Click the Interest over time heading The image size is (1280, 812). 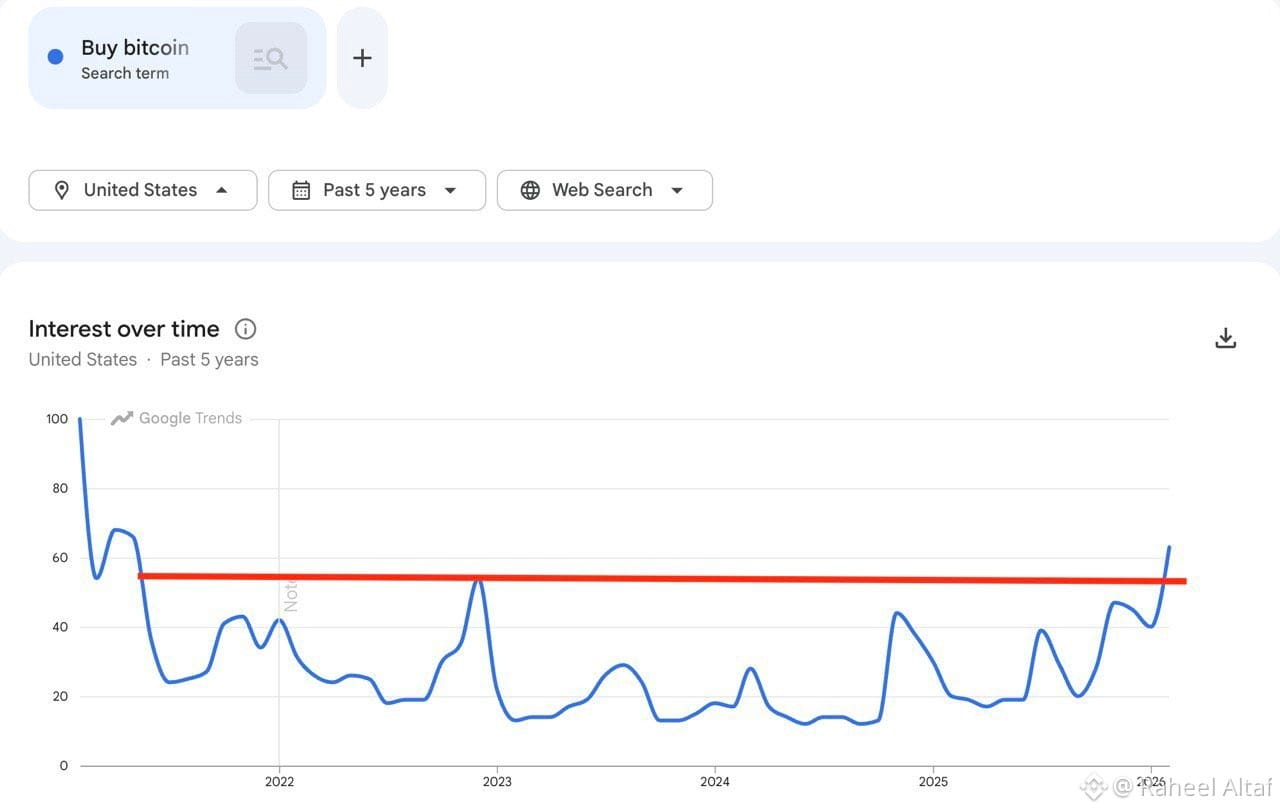tap(124, 329)
